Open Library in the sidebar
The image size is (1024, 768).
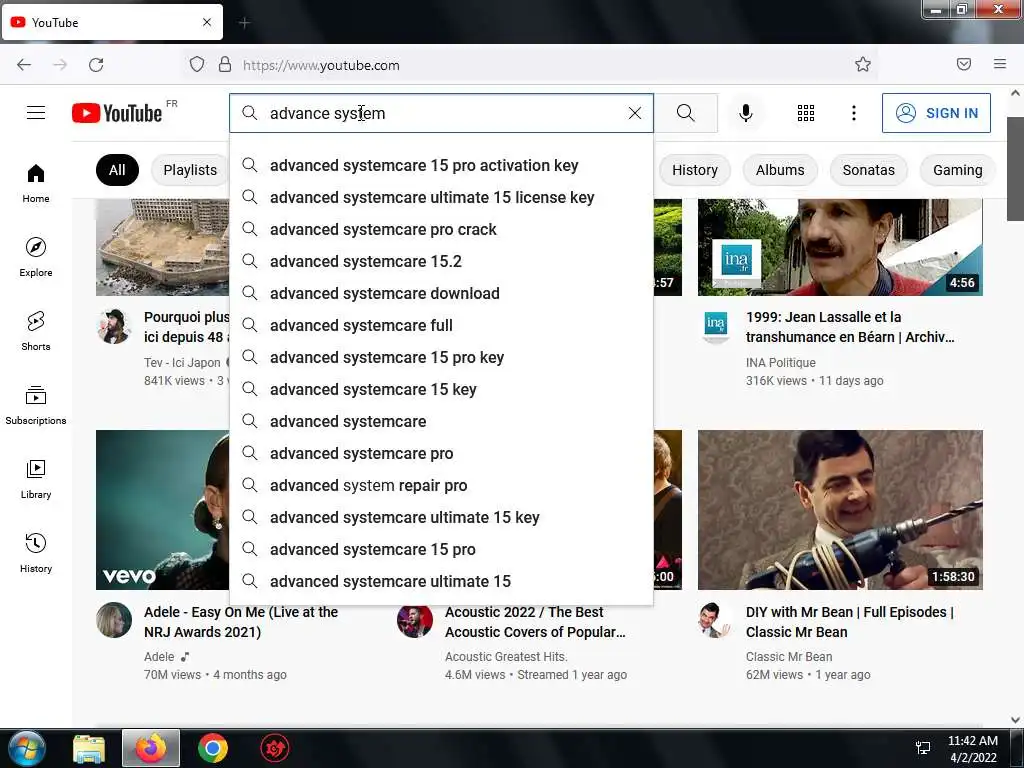[36, 479]
